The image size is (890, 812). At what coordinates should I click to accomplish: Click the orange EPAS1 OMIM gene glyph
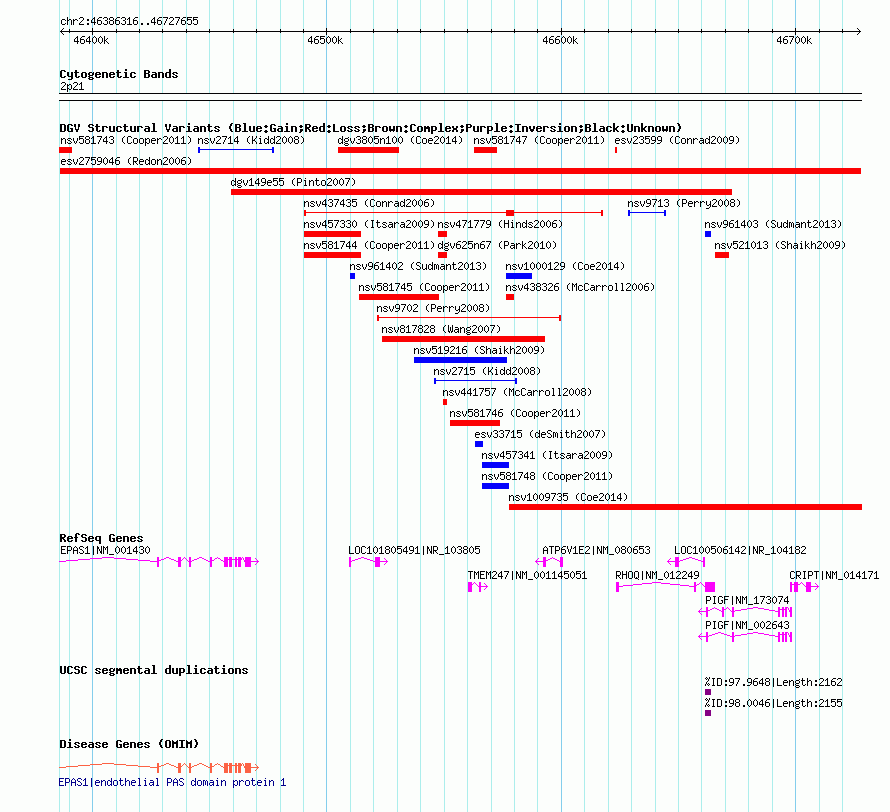click(159, 768)
